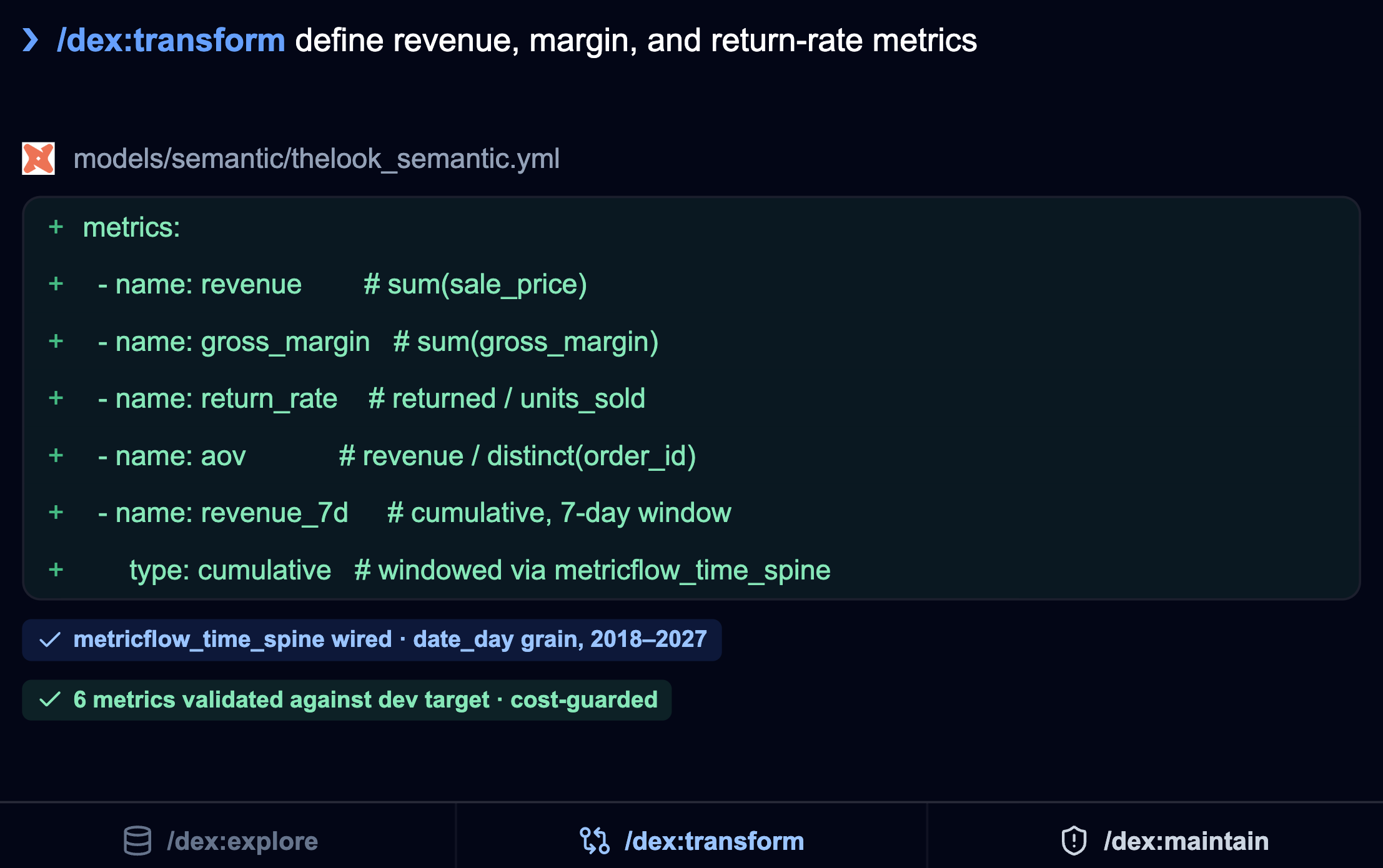1383x868 pixels.
Task: Click the prompt text 'define revenue, margin, and return-rate metrics'
Action: click(x=636, y=41)
